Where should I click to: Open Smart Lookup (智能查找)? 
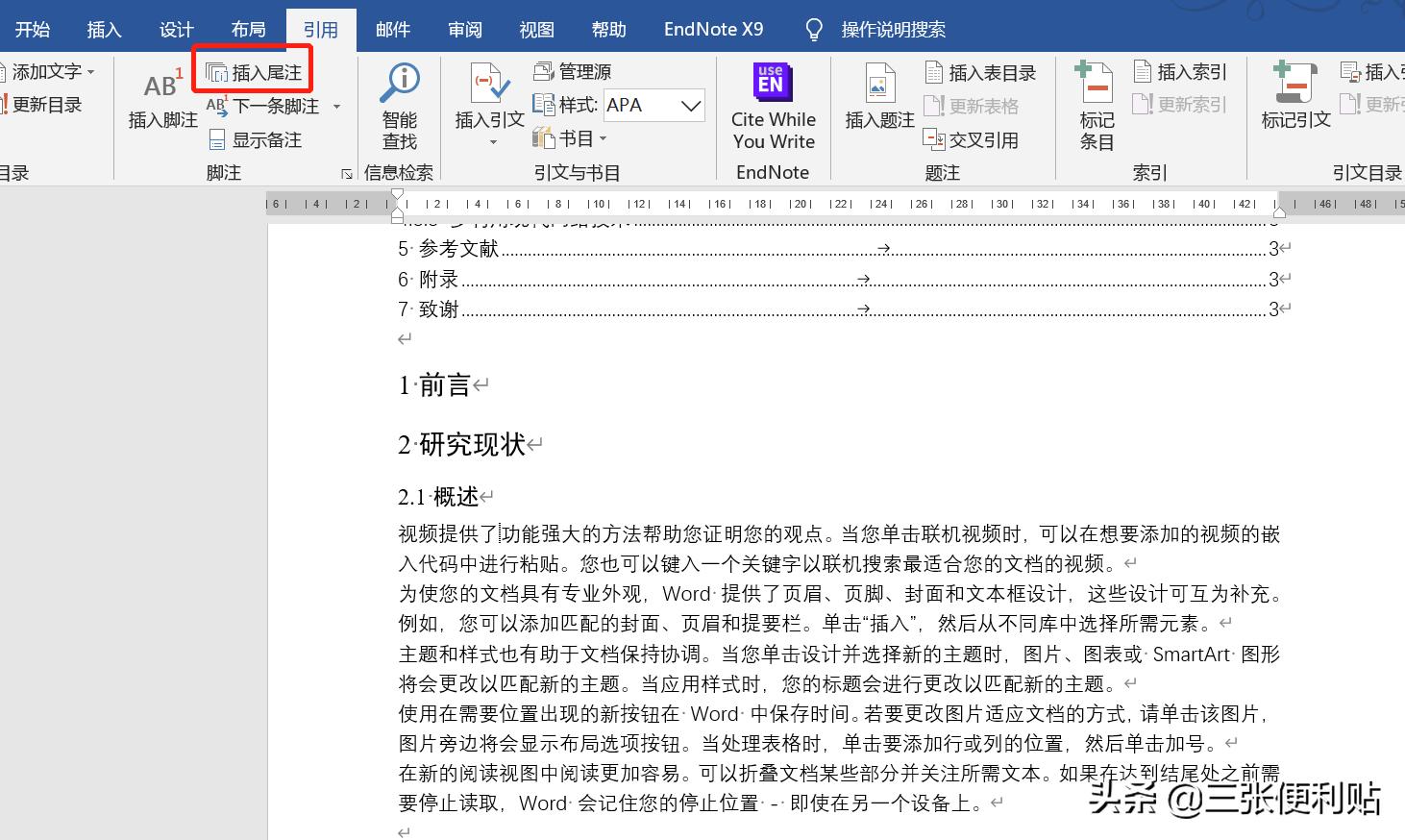(399, 103)
